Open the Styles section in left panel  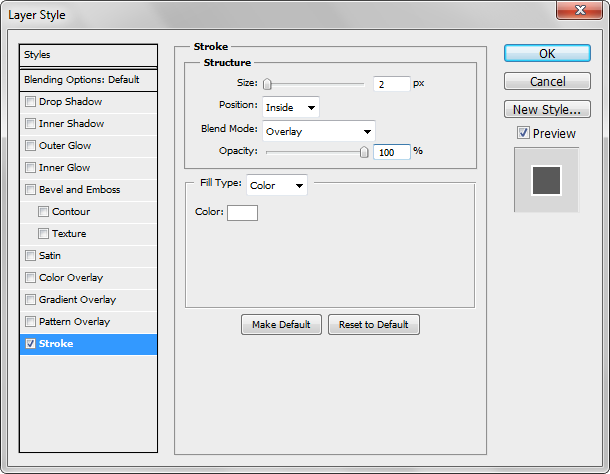click(88, 55)
